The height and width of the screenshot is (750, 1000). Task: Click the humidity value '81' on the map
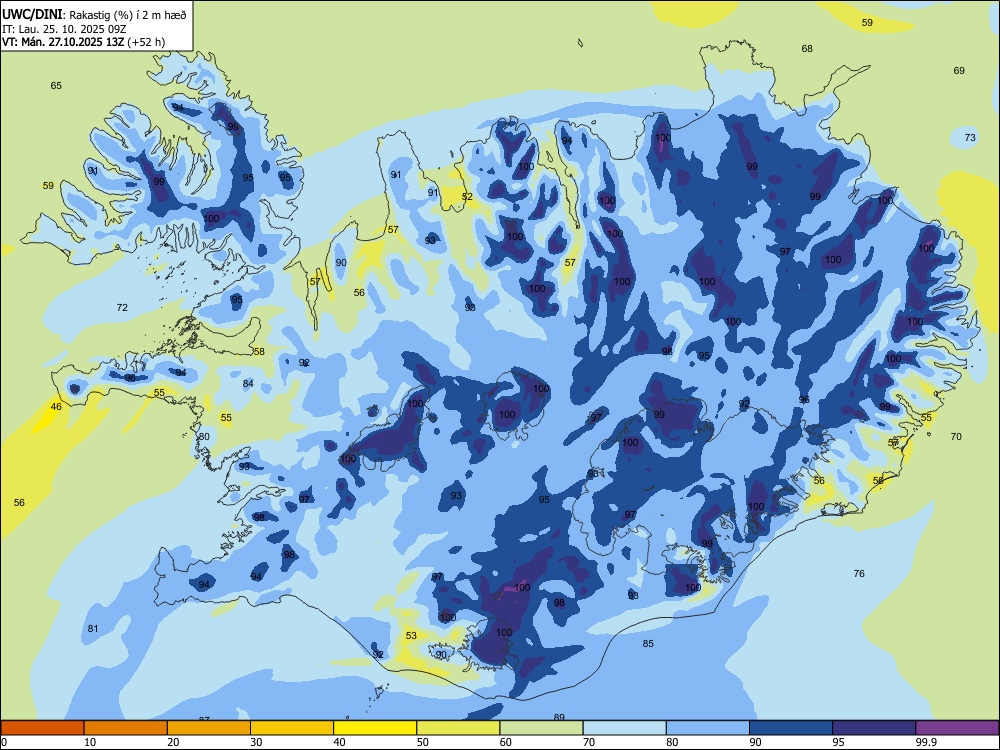point(93,629)
